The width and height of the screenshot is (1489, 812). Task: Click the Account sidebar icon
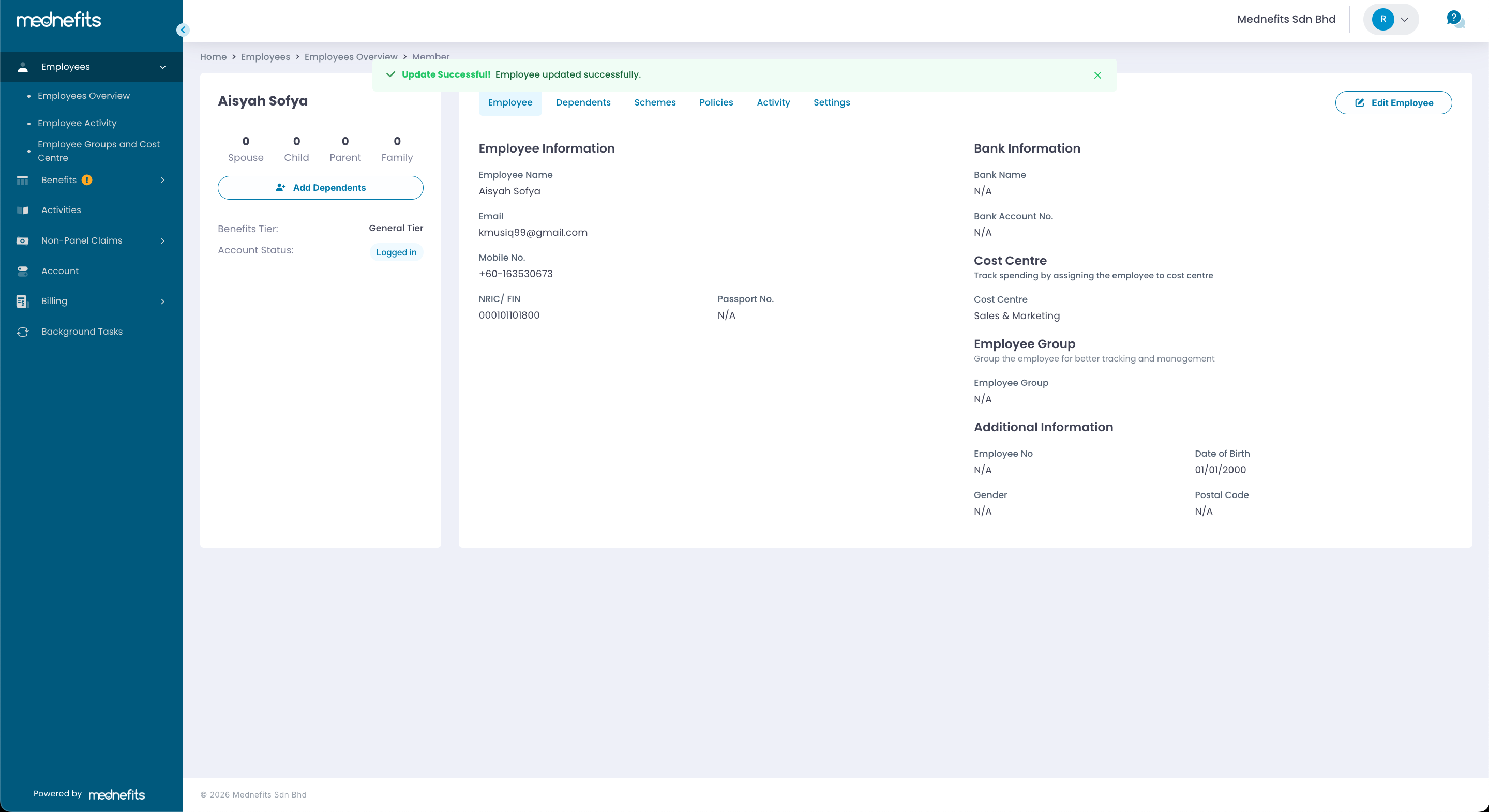point(23,271)
